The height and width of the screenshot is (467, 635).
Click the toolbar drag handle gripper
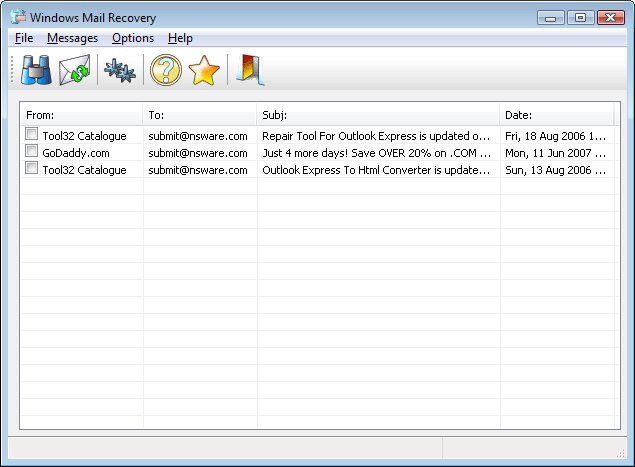click(13, 70)
